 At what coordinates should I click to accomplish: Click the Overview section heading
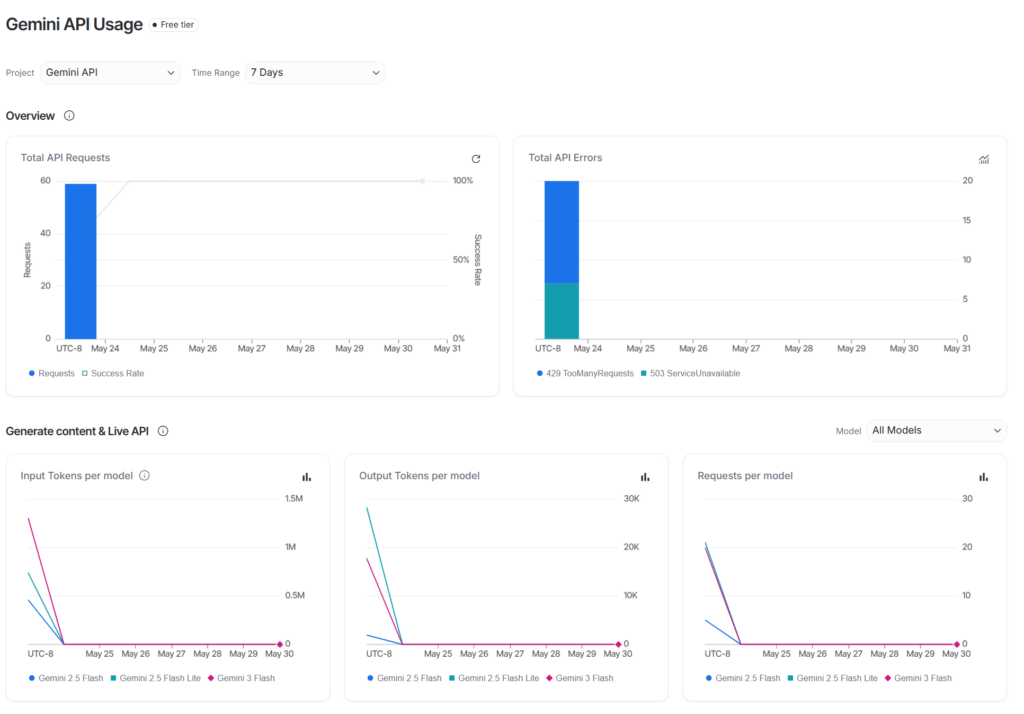point(30,116)
